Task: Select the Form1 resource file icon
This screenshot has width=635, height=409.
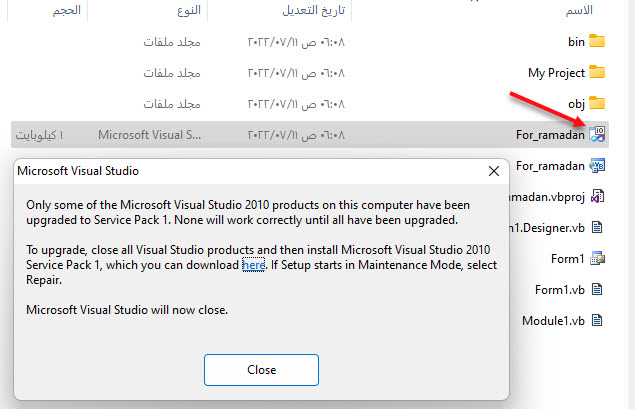Action: [597, 258]
